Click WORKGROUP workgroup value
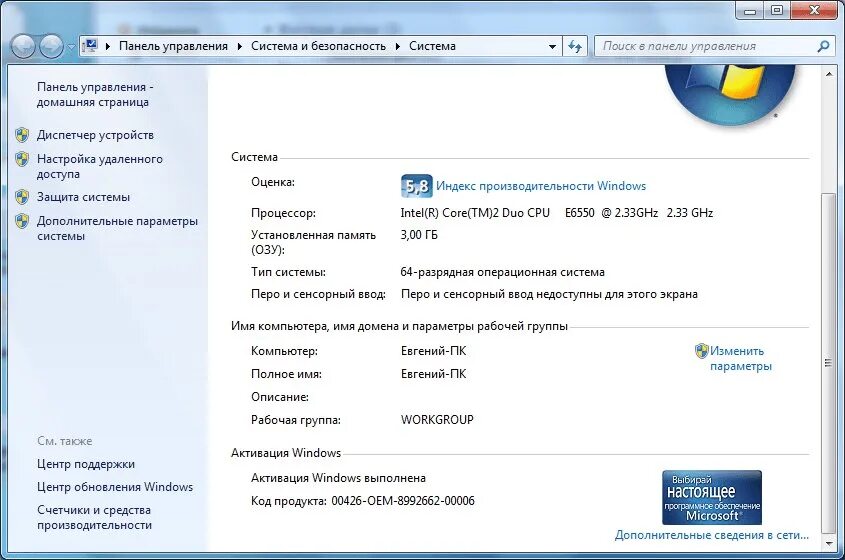Screen dimensions: 845x560 437,420
